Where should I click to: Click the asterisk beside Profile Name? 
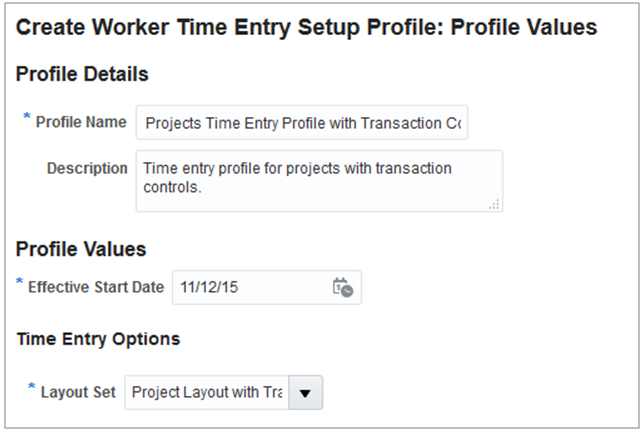[27, 119]
